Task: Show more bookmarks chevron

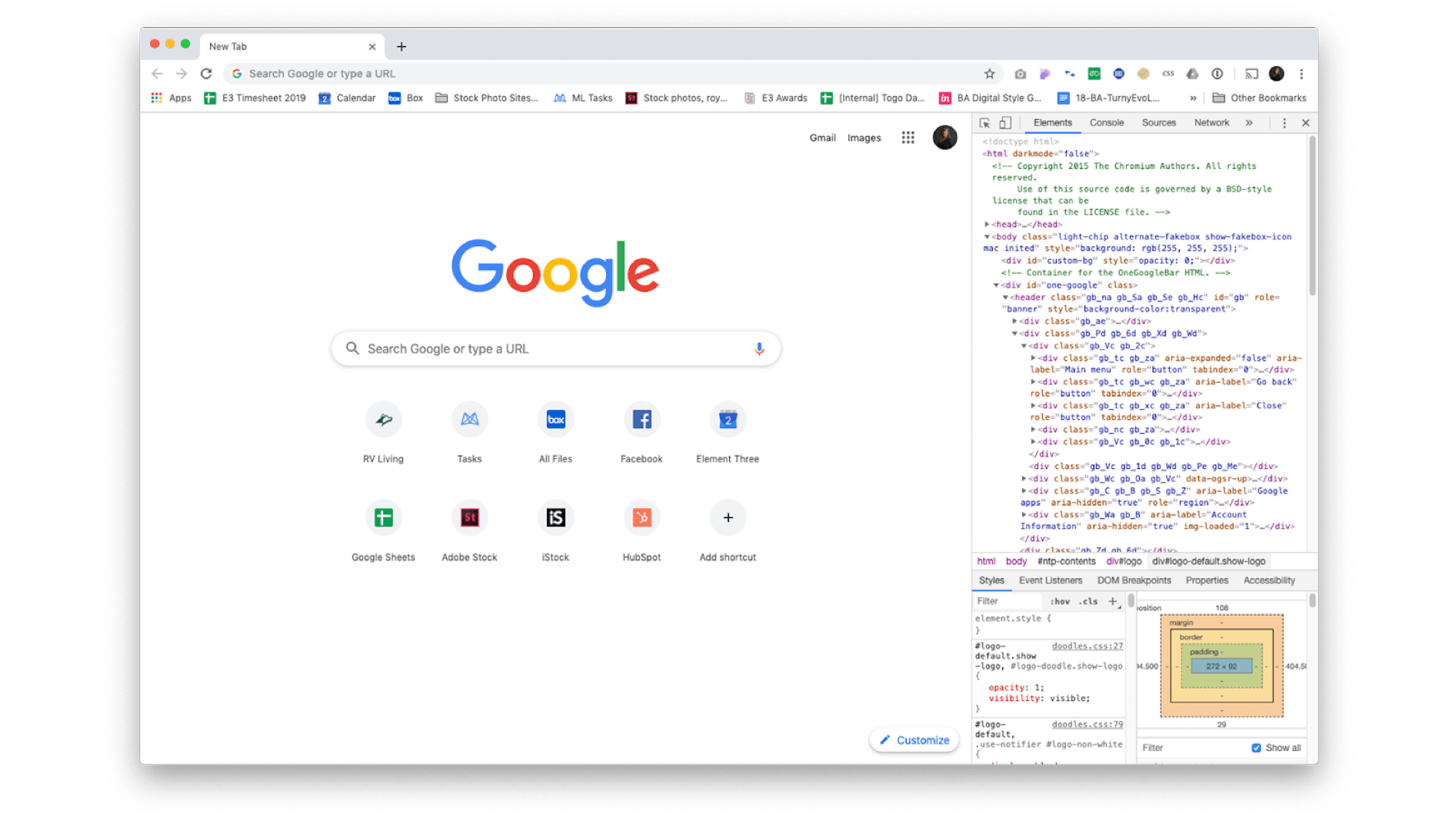Action: coord(1193,98)
